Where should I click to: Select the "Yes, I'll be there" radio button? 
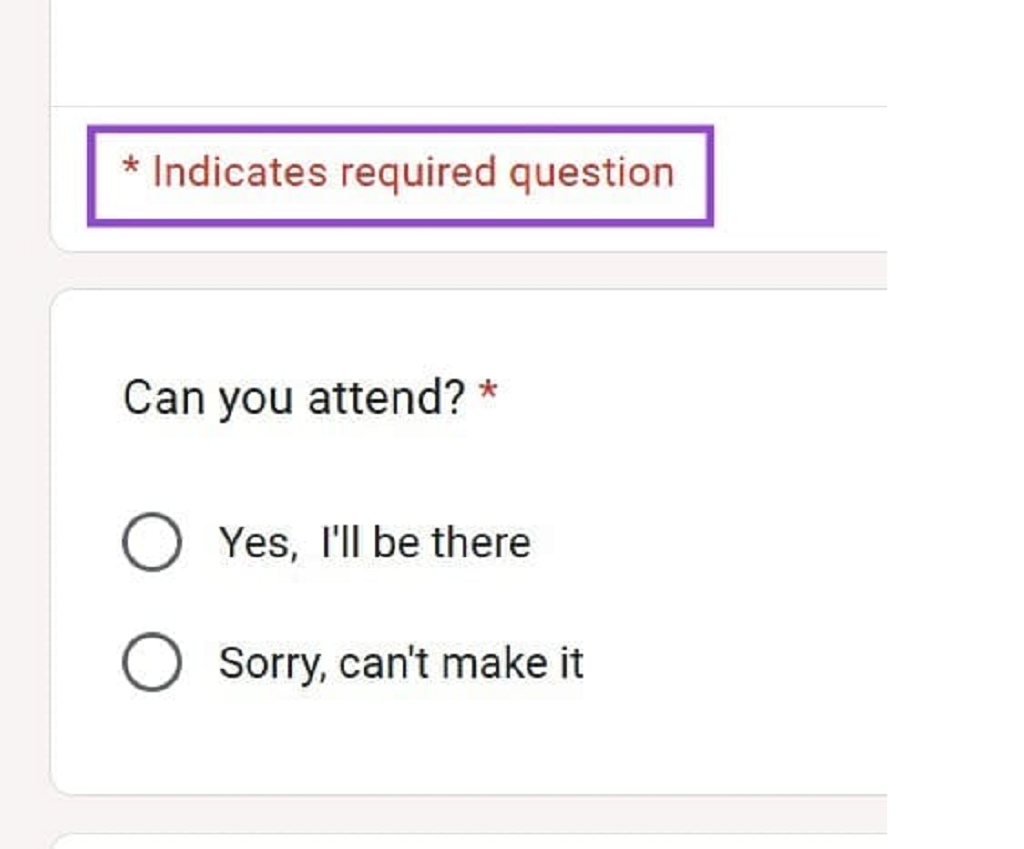[152, 543]
